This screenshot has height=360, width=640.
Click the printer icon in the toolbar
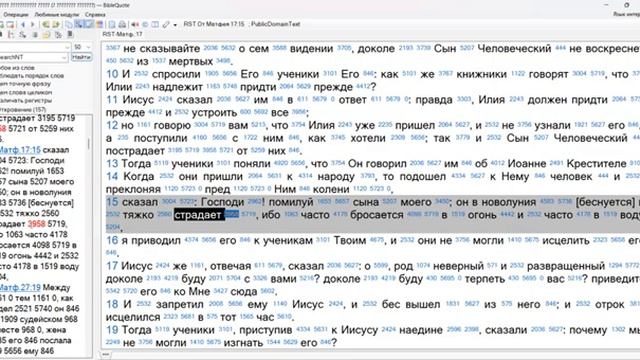[x=122, y=24]
